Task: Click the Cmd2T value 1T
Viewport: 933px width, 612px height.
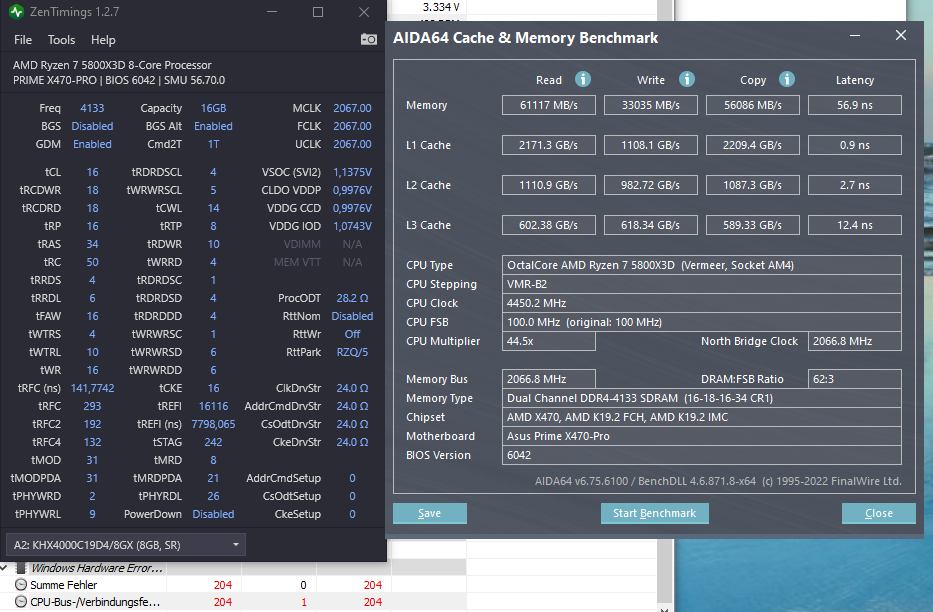Action: pyautogui.click(x=213, y=144)
